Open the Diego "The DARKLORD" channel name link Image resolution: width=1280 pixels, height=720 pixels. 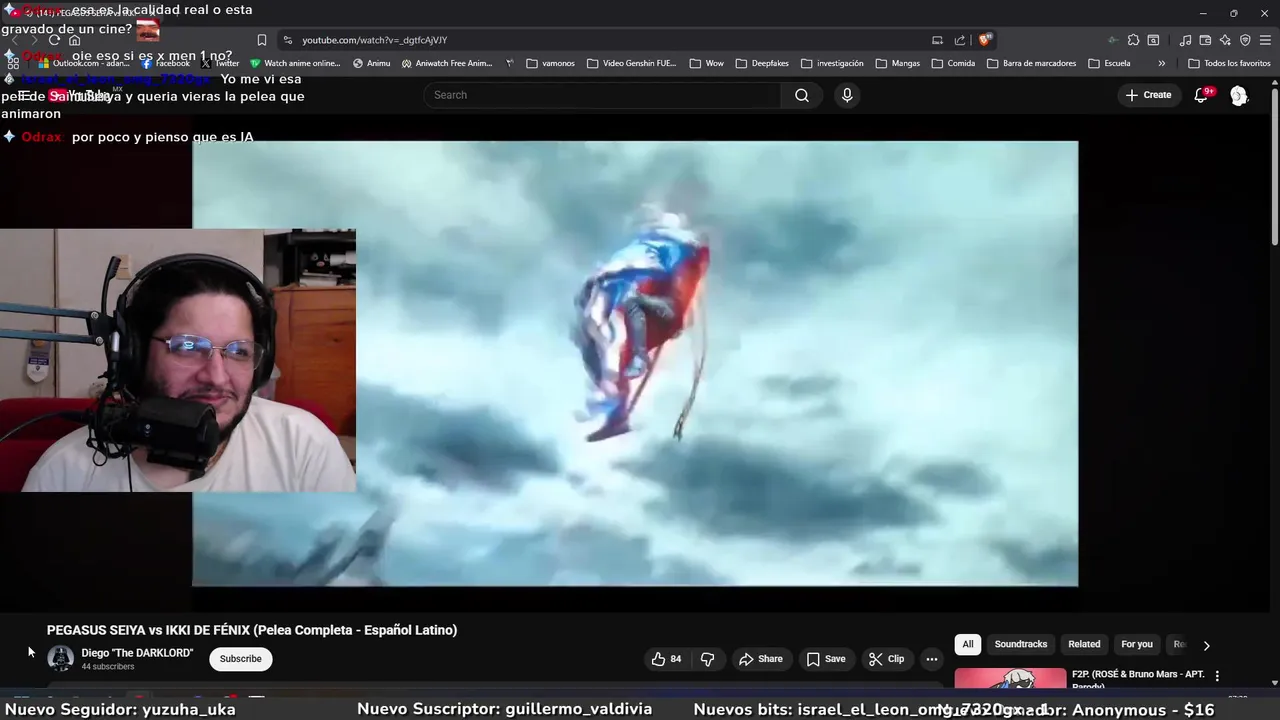tap(137, 653)
